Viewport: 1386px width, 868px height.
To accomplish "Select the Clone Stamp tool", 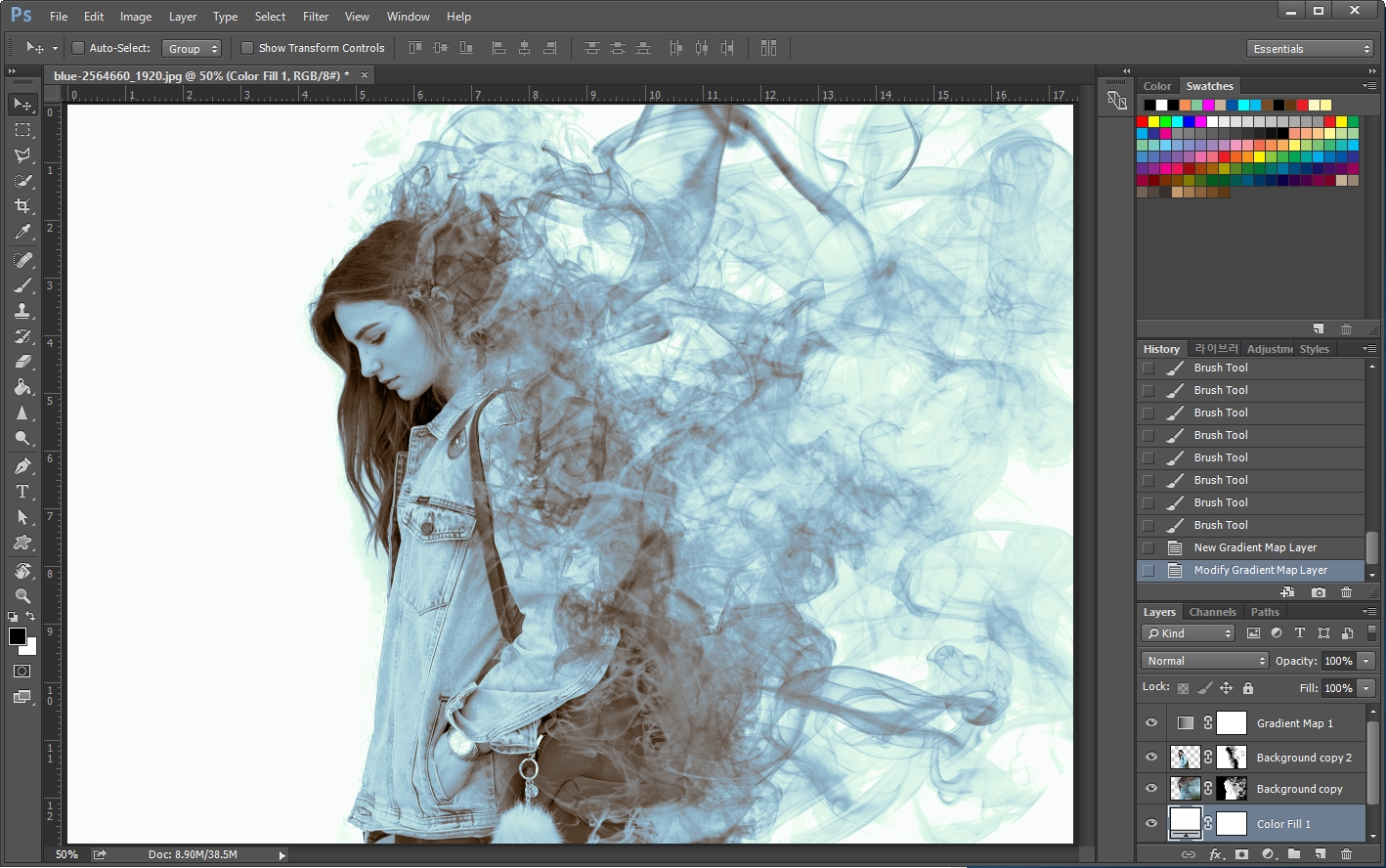I will [x=22, y=311].
